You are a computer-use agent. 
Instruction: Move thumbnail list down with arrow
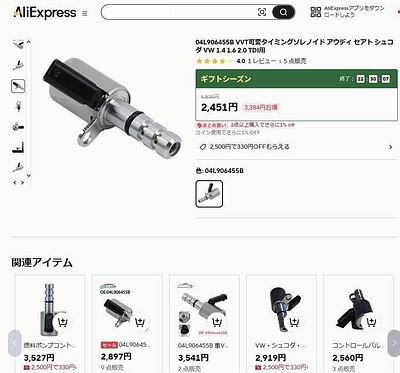point(29,175)
